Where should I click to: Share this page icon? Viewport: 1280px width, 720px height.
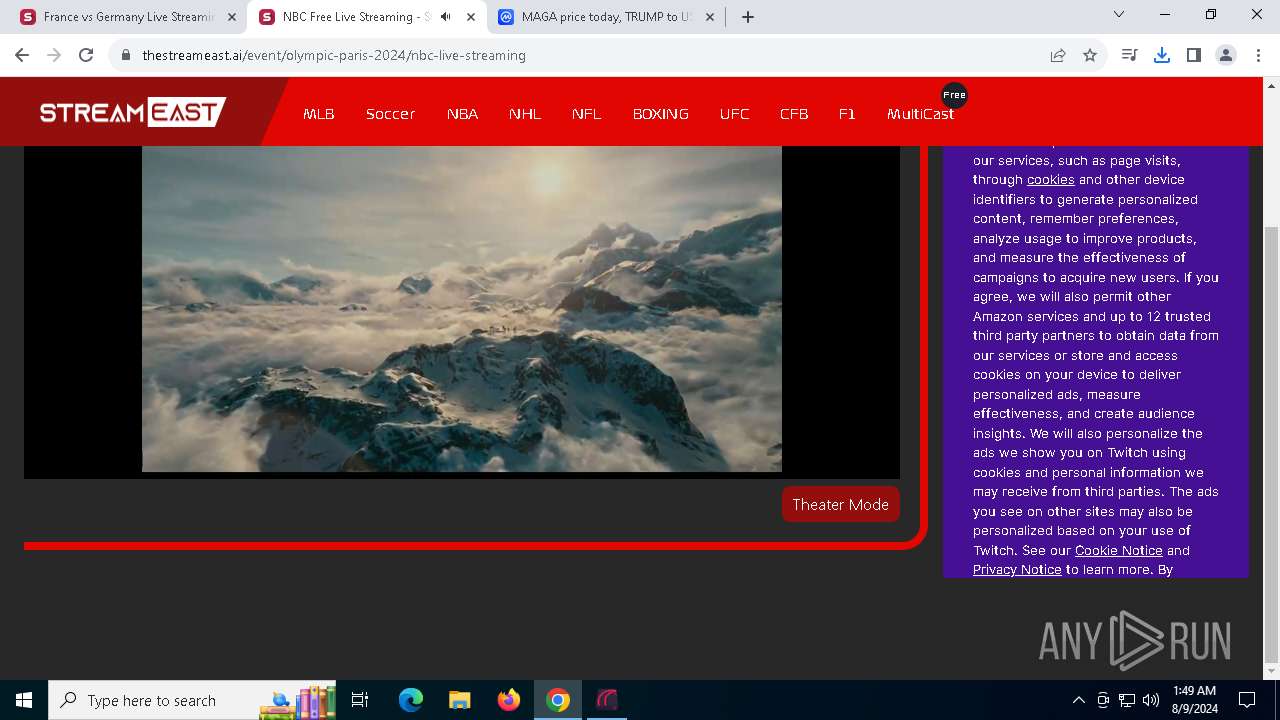tap(1058, 55)
